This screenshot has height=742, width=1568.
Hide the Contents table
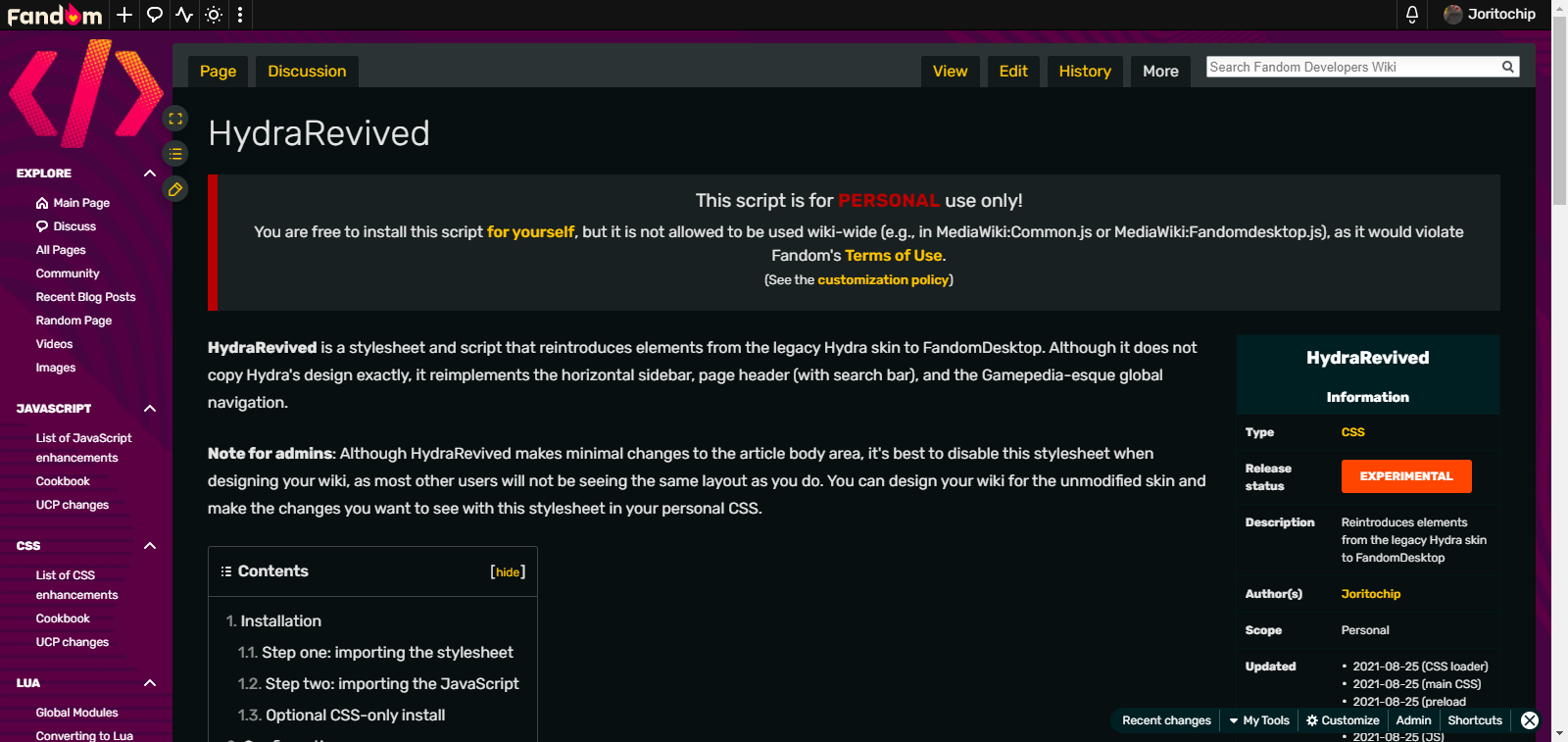pyautogui.click(x=508, y=572)
